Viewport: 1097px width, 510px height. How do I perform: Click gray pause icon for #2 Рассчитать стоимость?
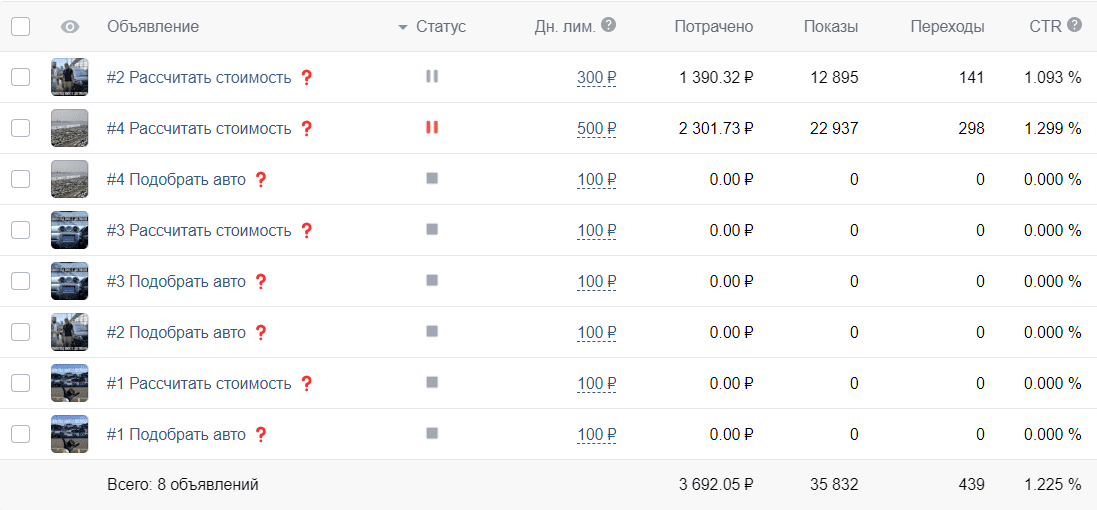point(432,76)
